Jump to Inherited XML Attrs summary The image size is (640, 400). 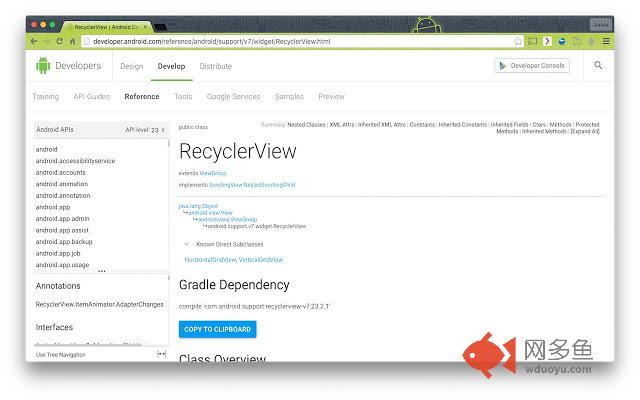point(382,124)
